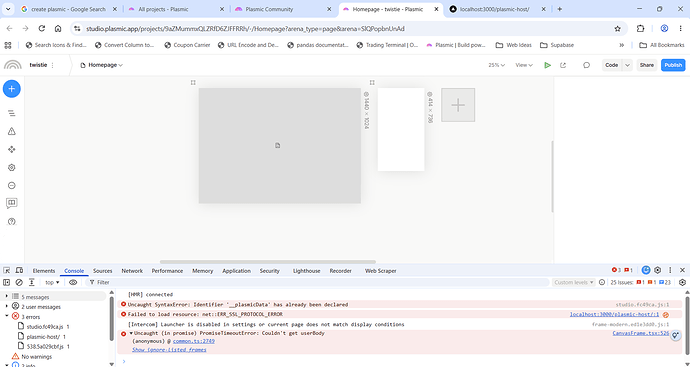Collapse the 3 errors group
The image size is (690, 367).
[7, 316]
